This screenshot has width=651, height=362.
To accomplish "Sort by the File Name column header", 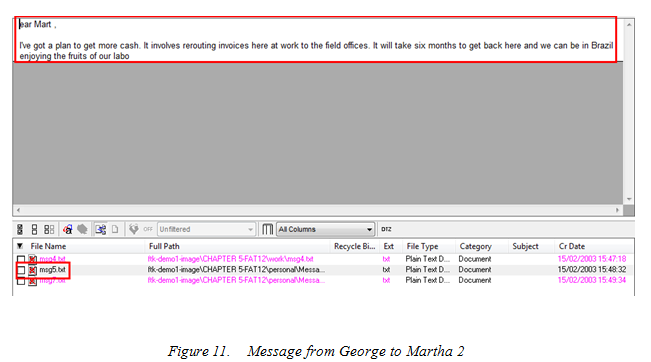I will click(x=48, y=246).
